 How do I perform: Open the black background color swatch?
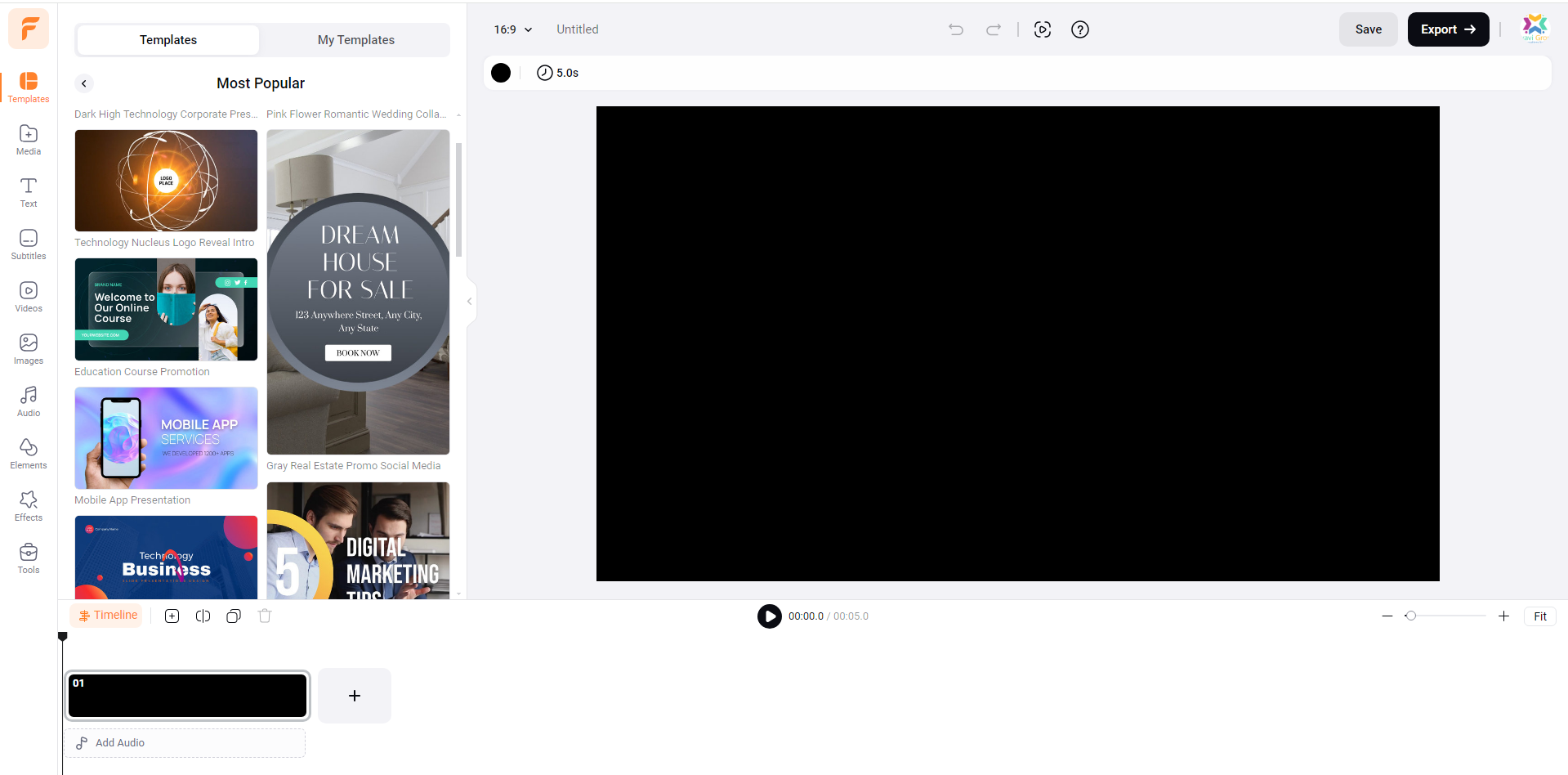[x=501, y=72]
